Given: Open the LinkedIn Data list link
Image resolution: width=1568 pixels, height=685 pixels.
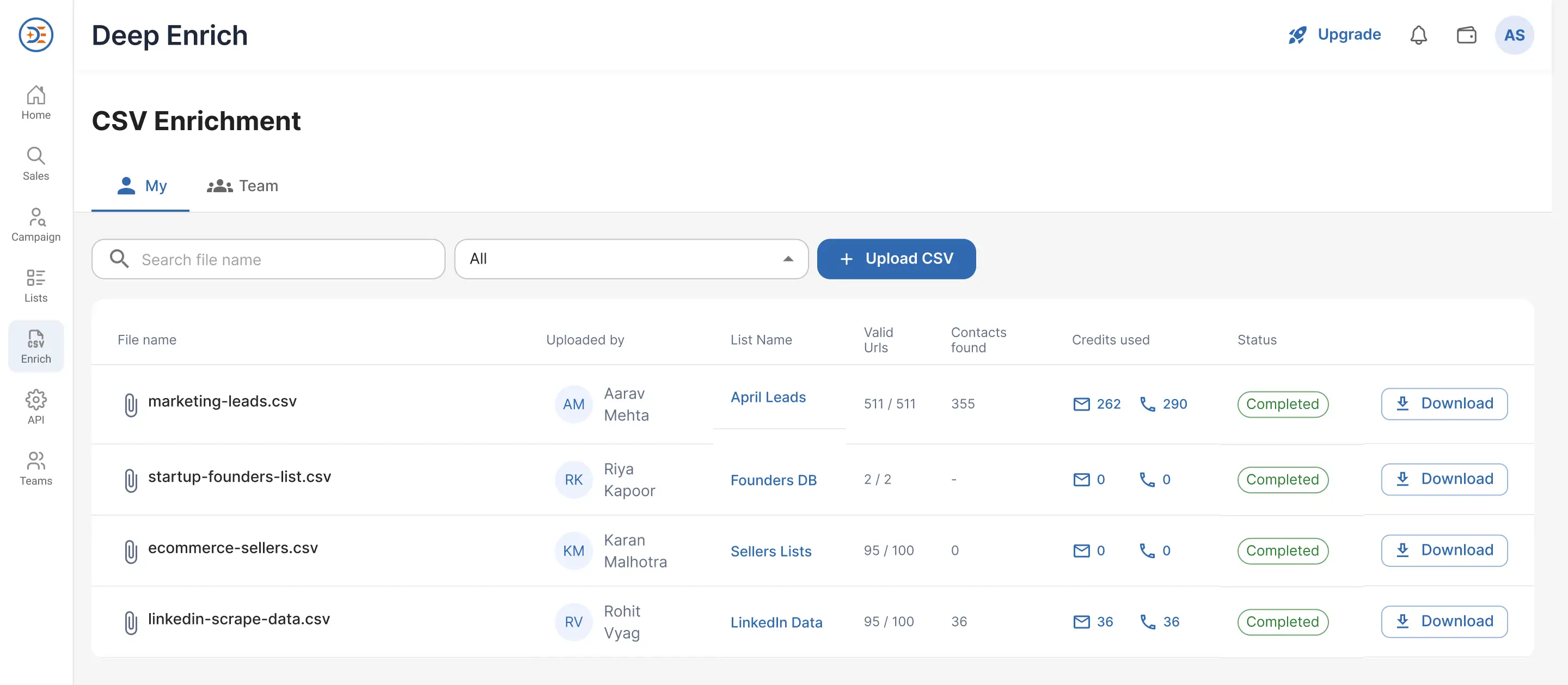Looking at the screenshot, I should click(x=776, y=623).
